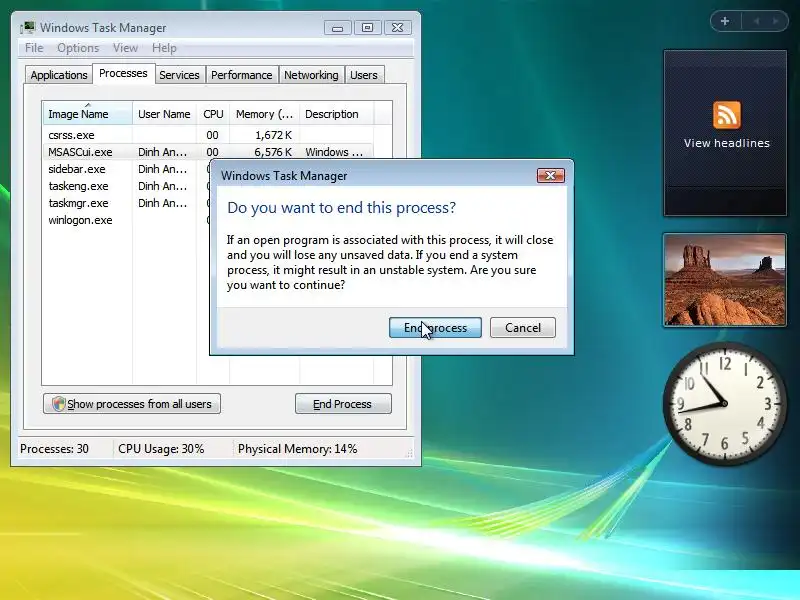The width and height of the screenshot is (800, 600).
Task: Go to the Networking tab
Action: click(311, 75)
